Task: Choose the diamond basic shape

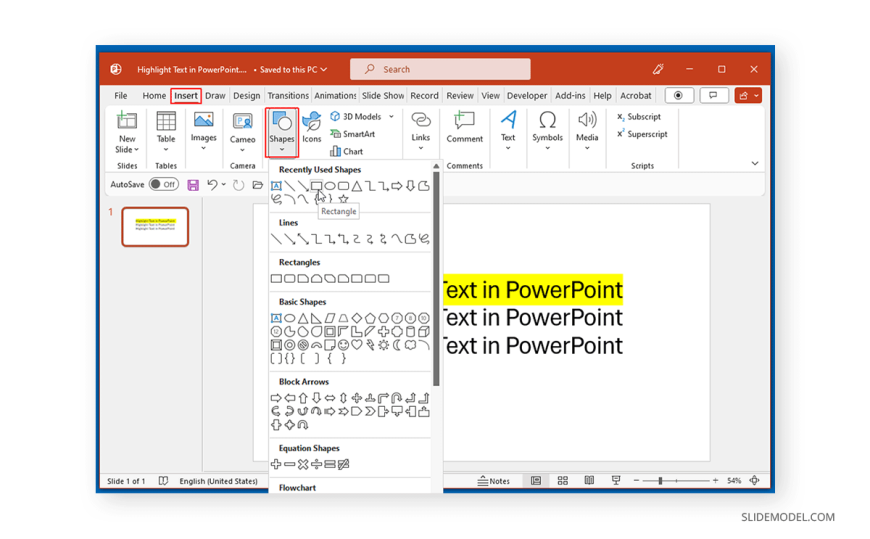Action: click(357, 318)
